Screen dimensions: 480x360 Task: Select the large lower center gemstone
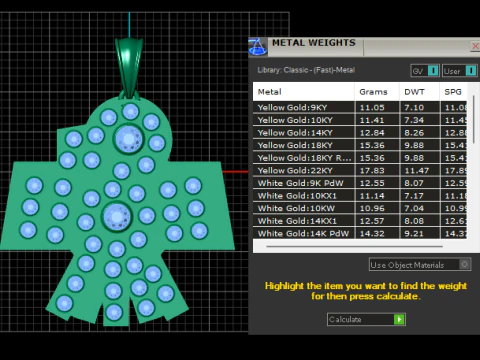coord(116,217)
